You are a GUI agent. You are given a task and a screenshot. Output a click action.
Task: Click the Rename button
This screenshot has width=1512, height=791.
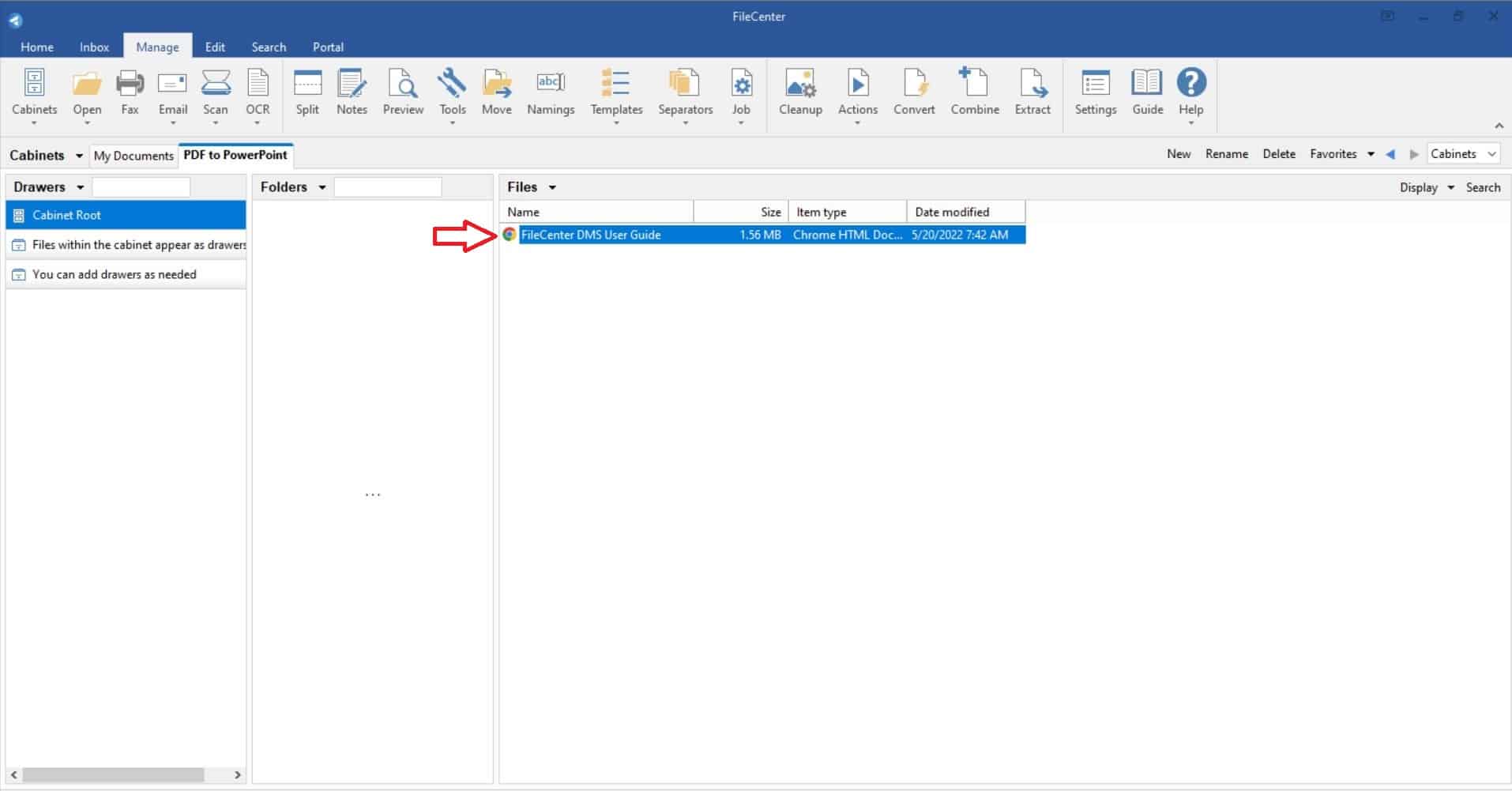1227,154
